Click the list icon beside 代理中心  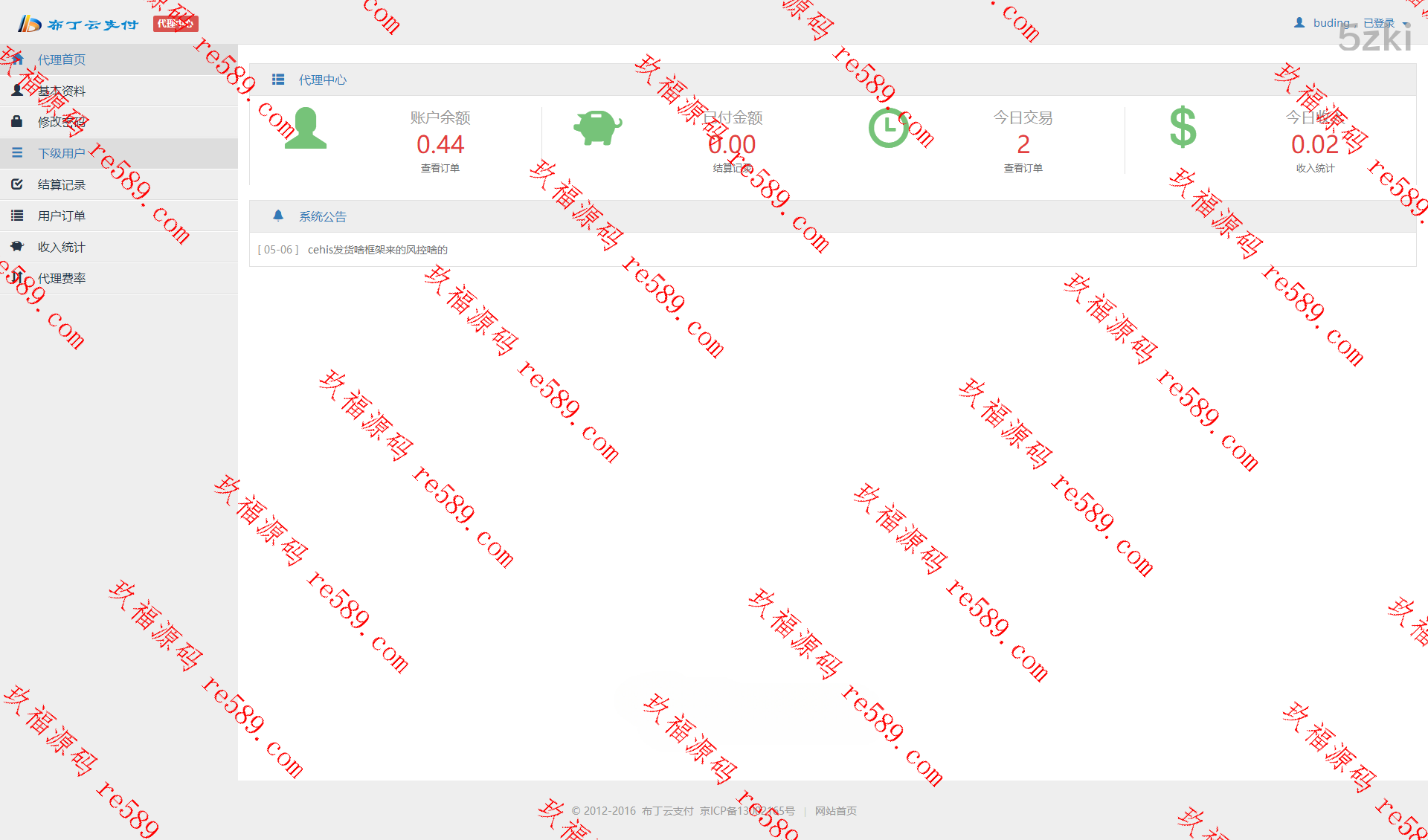pos(278,80)
